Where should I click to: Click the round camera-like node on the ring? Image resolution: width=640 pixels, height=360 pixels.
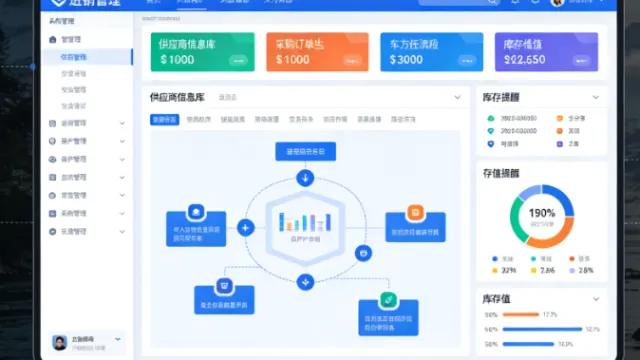363,253
